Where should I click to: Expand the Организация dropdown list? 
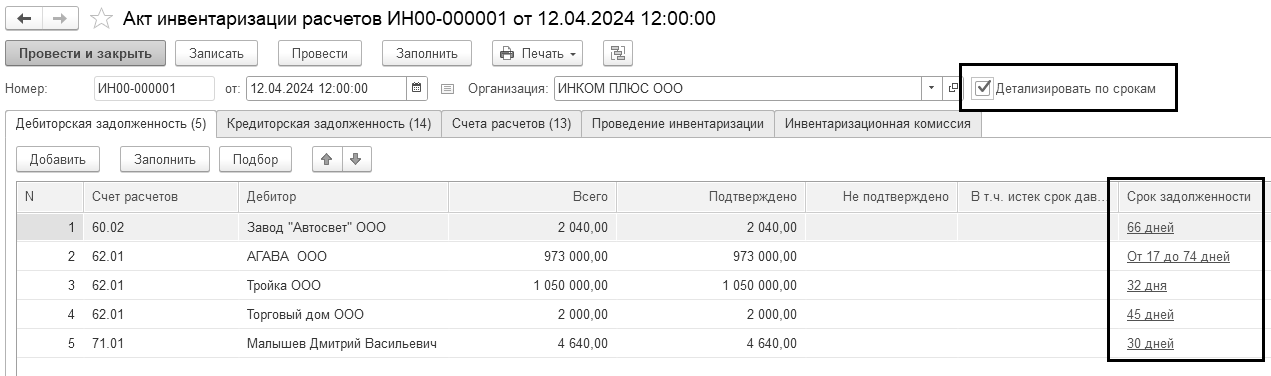tap(932, 88)
